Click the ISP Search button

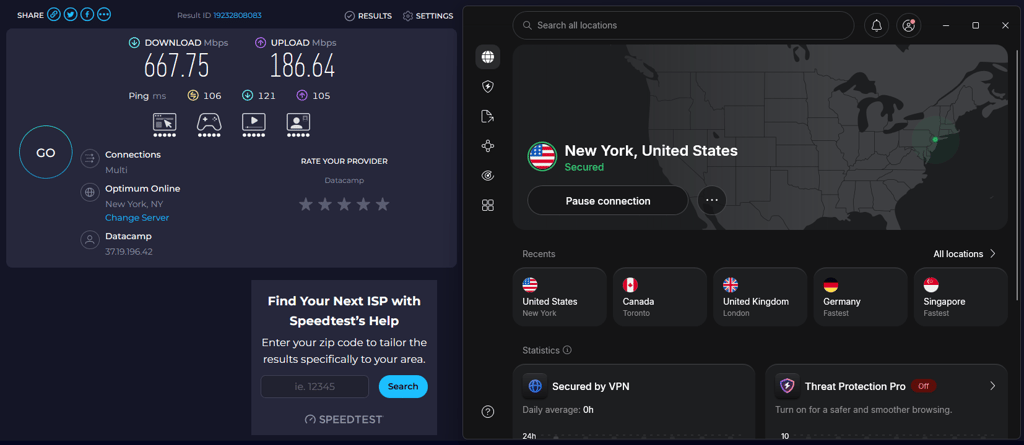tap(403, 386)
